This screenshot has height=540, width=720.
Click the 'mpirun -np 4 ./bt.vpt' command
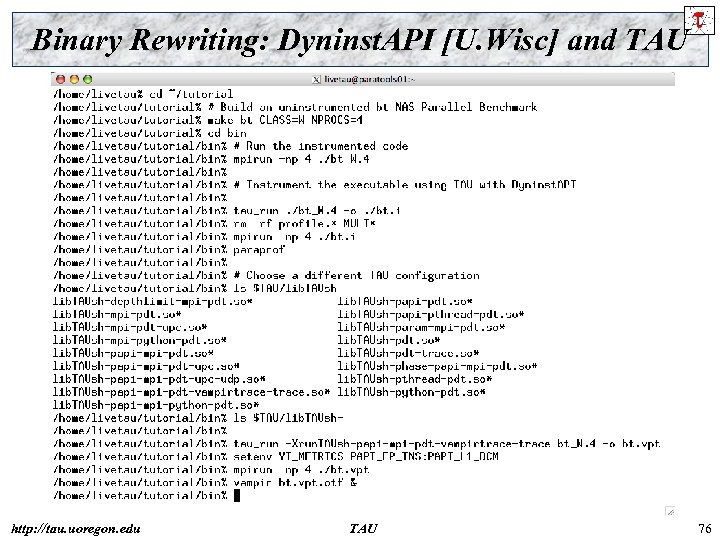coord(301,469)
